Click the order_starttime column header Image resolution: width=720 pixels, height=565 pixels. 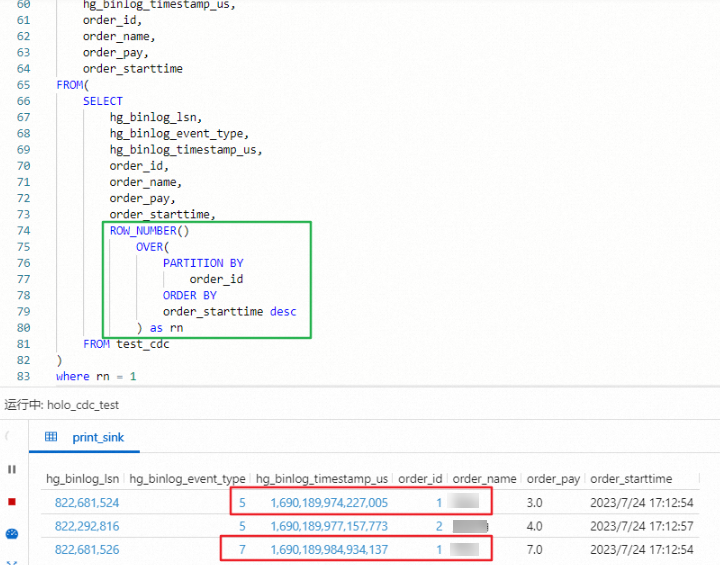631,479
